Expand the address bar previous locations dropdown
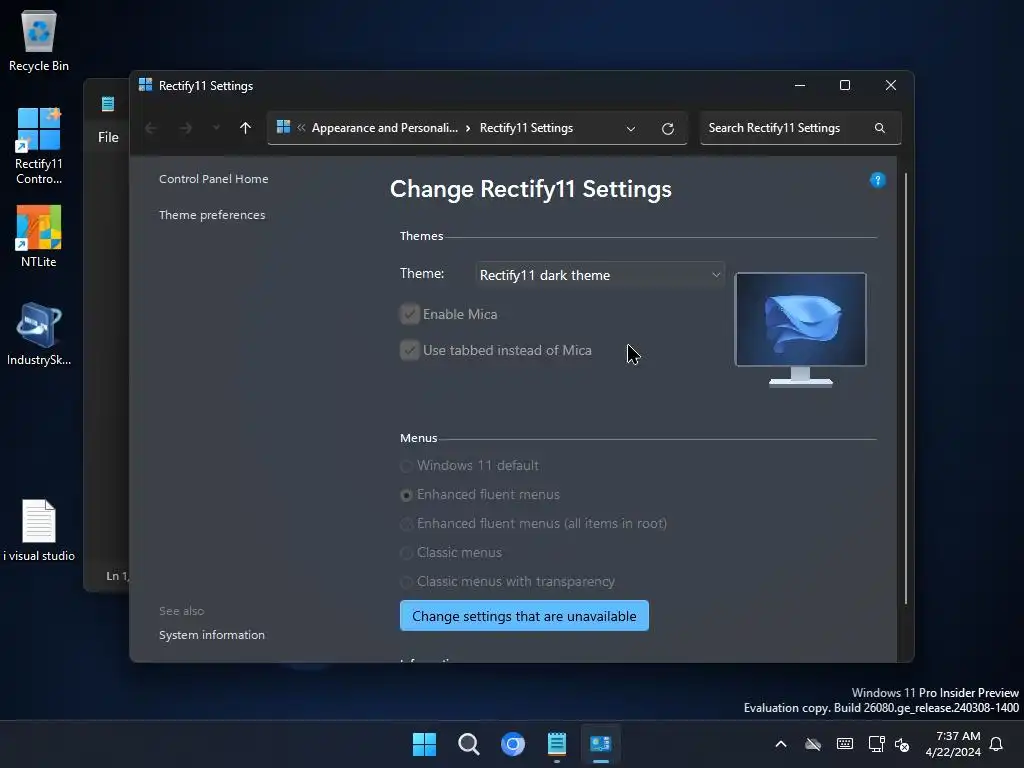The width and height of the screenshot is (1024, 768). pyautogui.click(x=631, y=129)
